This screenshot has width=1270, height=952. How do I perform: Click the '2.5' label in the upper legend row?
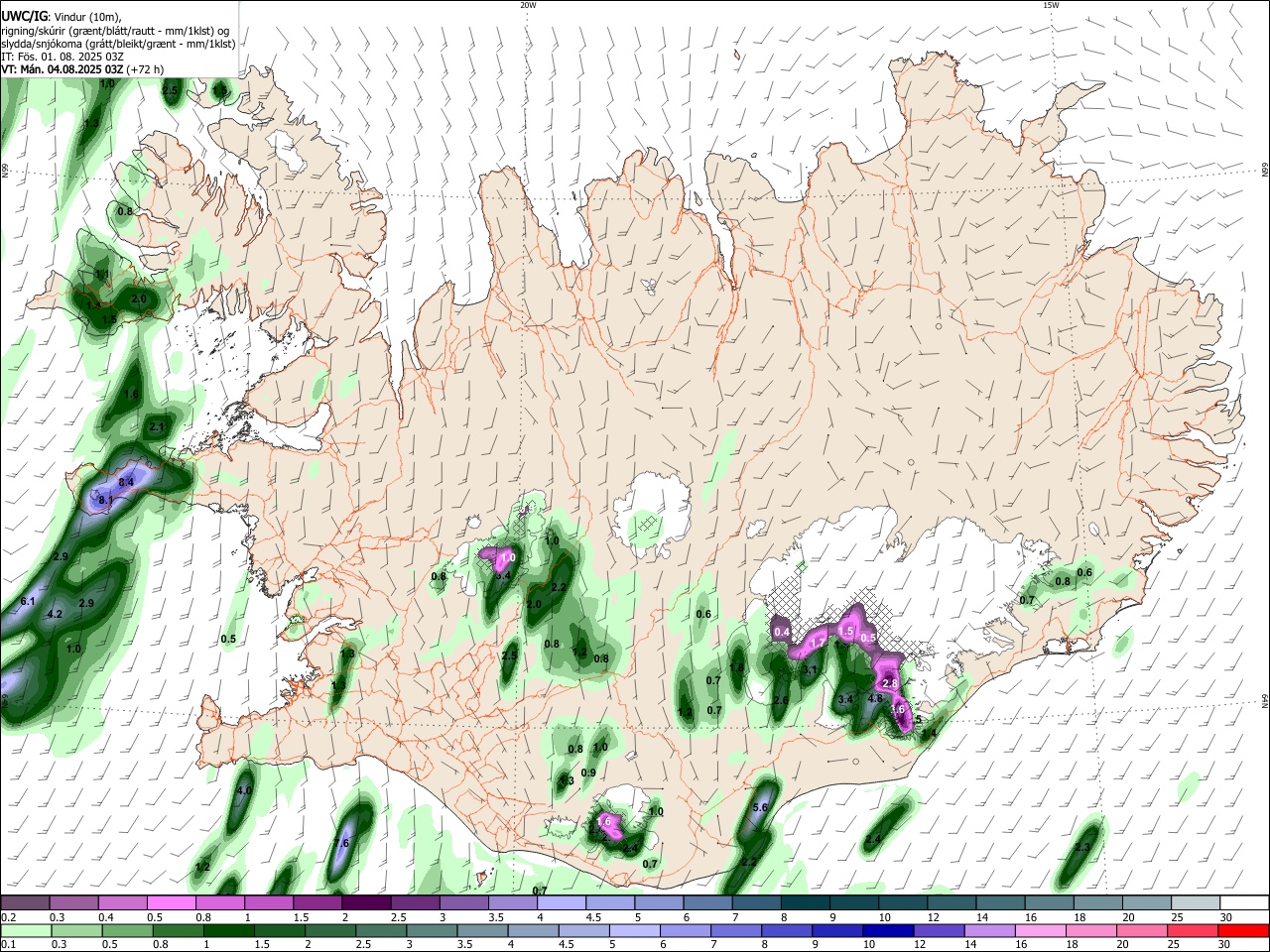(x=398, y=918)
